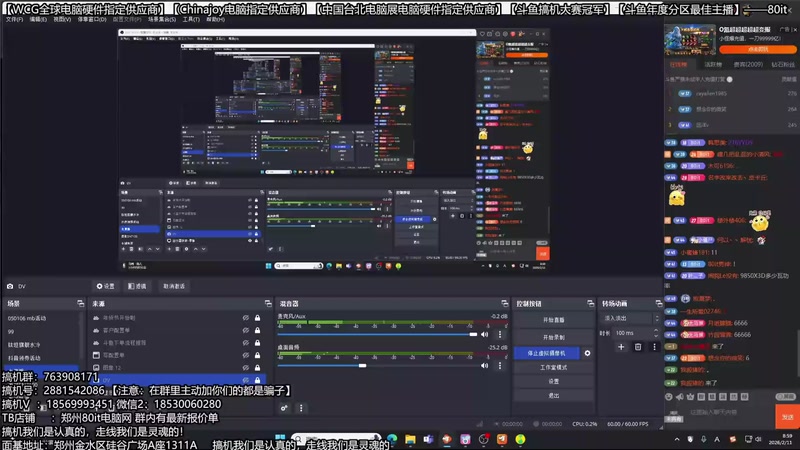
Task: Open 麦克风/Aux three-dot options menu
Action: coord(499,335)
